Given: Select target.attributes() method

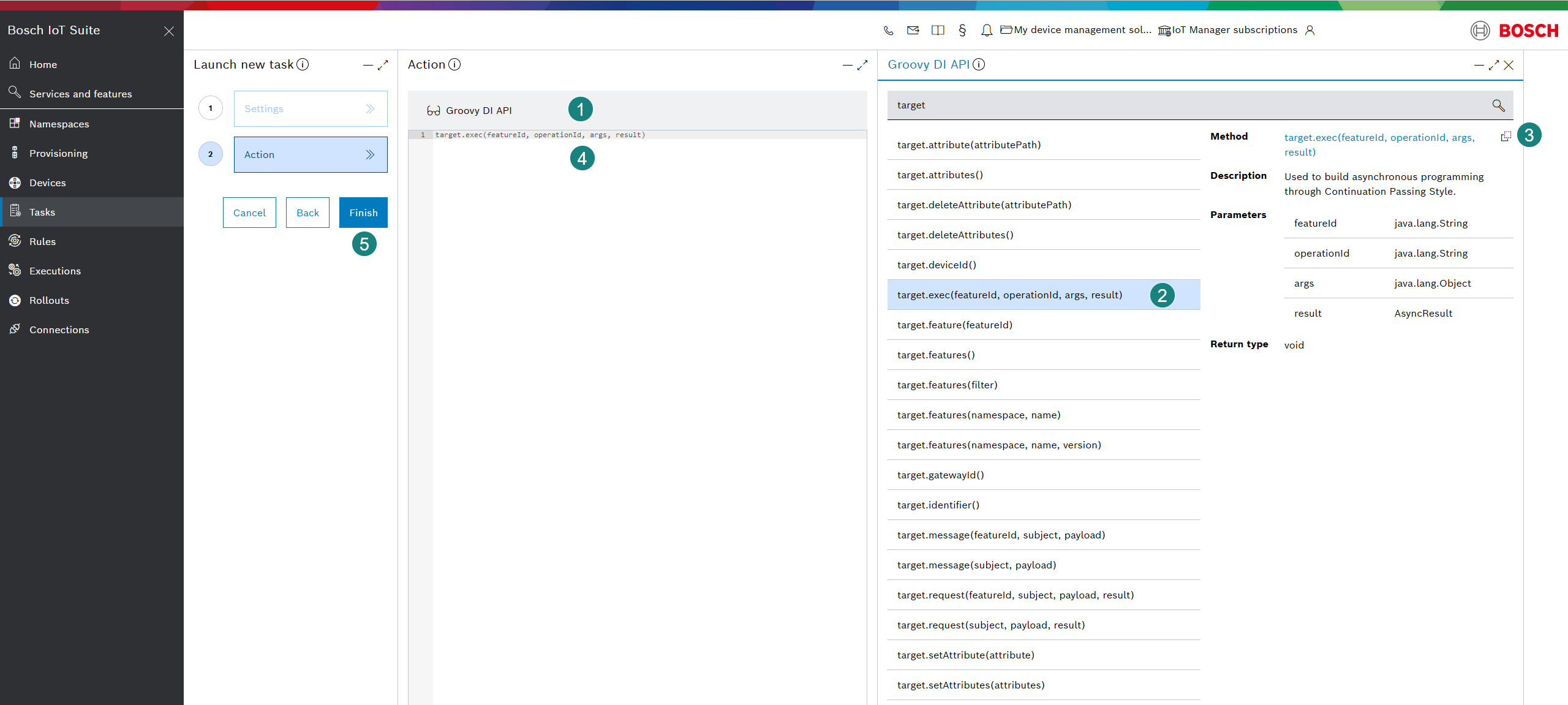Looking at the screenshot, I should (x=1044, y=175).
